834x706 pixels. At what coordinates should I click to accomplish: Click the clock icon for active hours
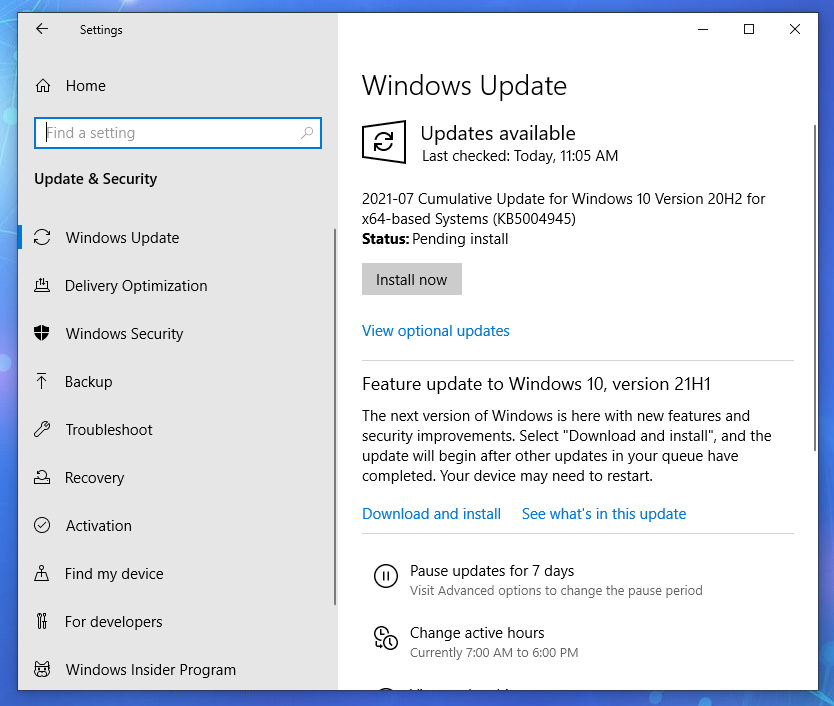tap(386, 638)
